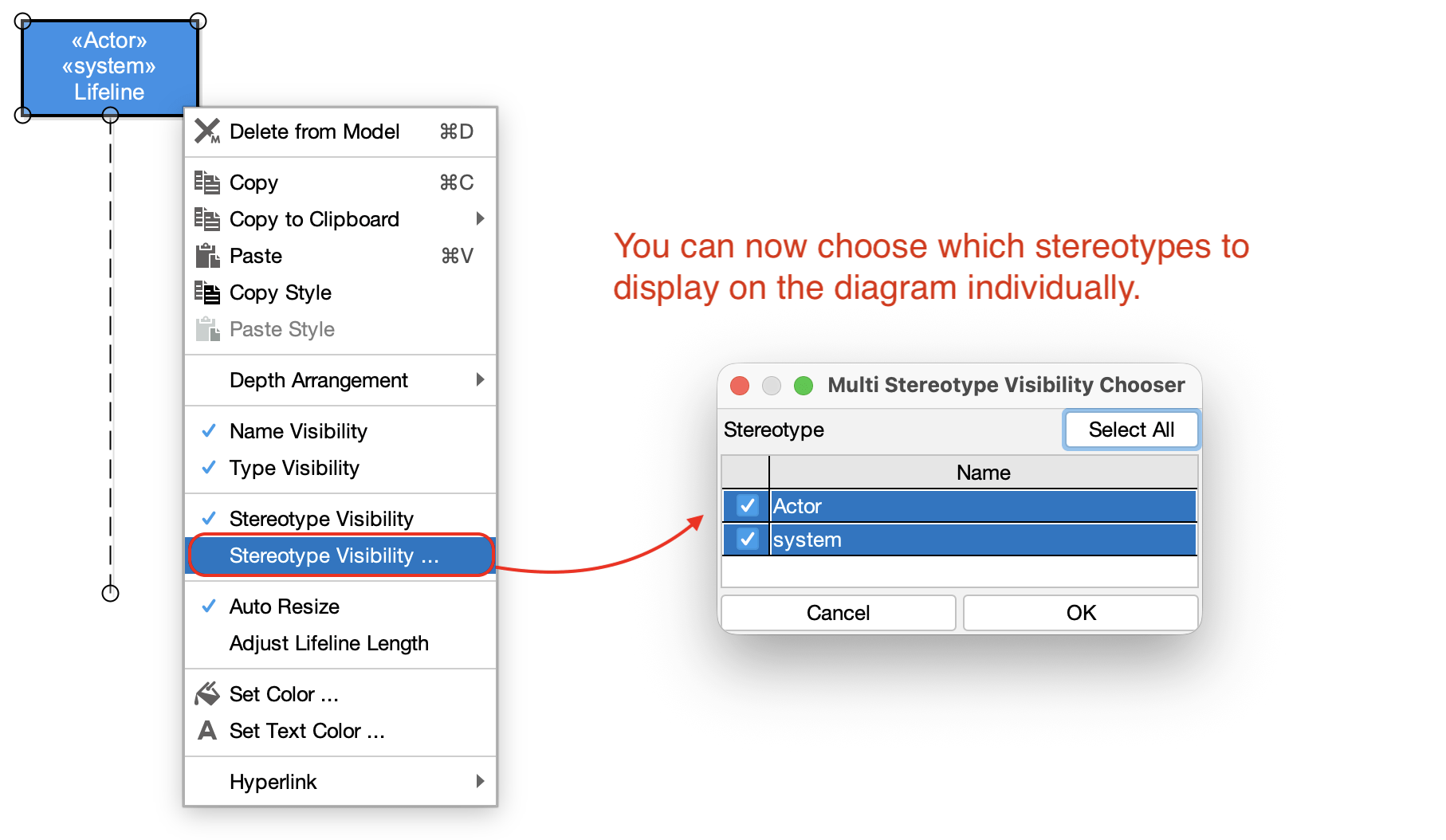Click the Paste Style clipboard icon
The width and height of the screenshot is (1446, 840).
pyautogui.click(x=207, y=328)
